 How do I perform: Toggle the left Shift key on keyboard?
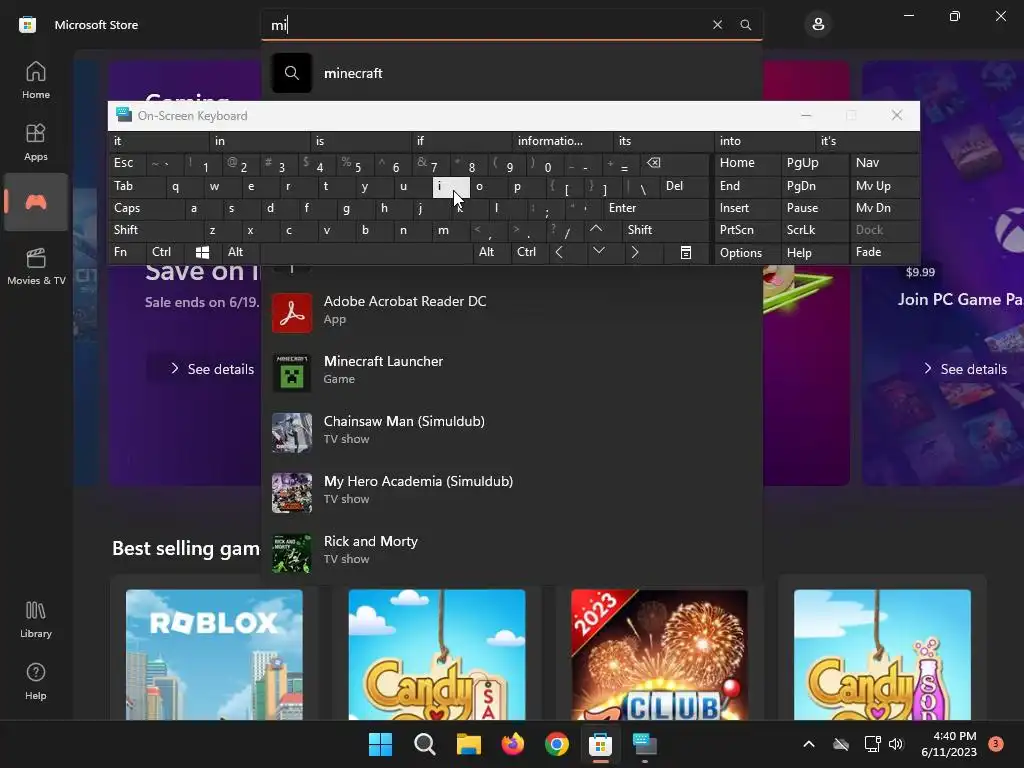click(157, 230)
